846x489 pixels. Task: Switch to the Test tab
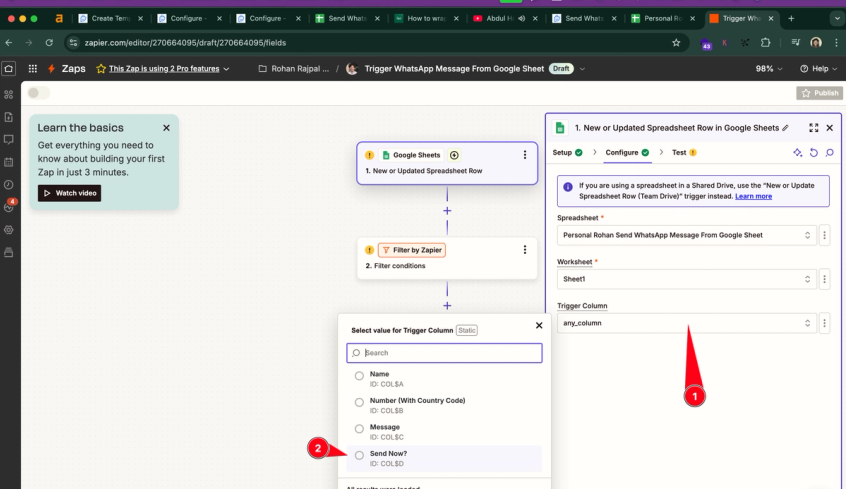point(684,153)
